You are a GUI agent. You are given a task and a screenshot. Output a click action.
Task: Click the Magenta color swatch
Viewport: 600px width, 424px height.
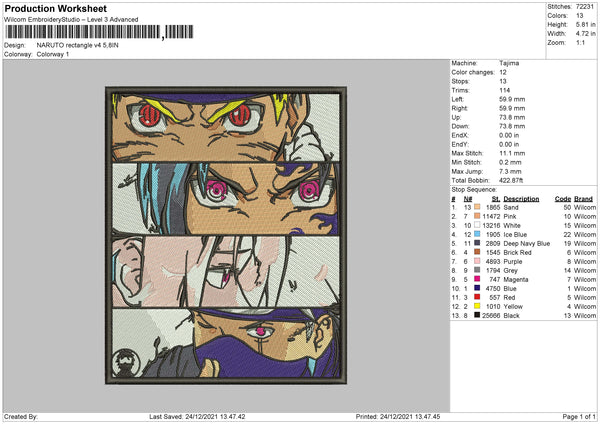click(x=477, y=279)
